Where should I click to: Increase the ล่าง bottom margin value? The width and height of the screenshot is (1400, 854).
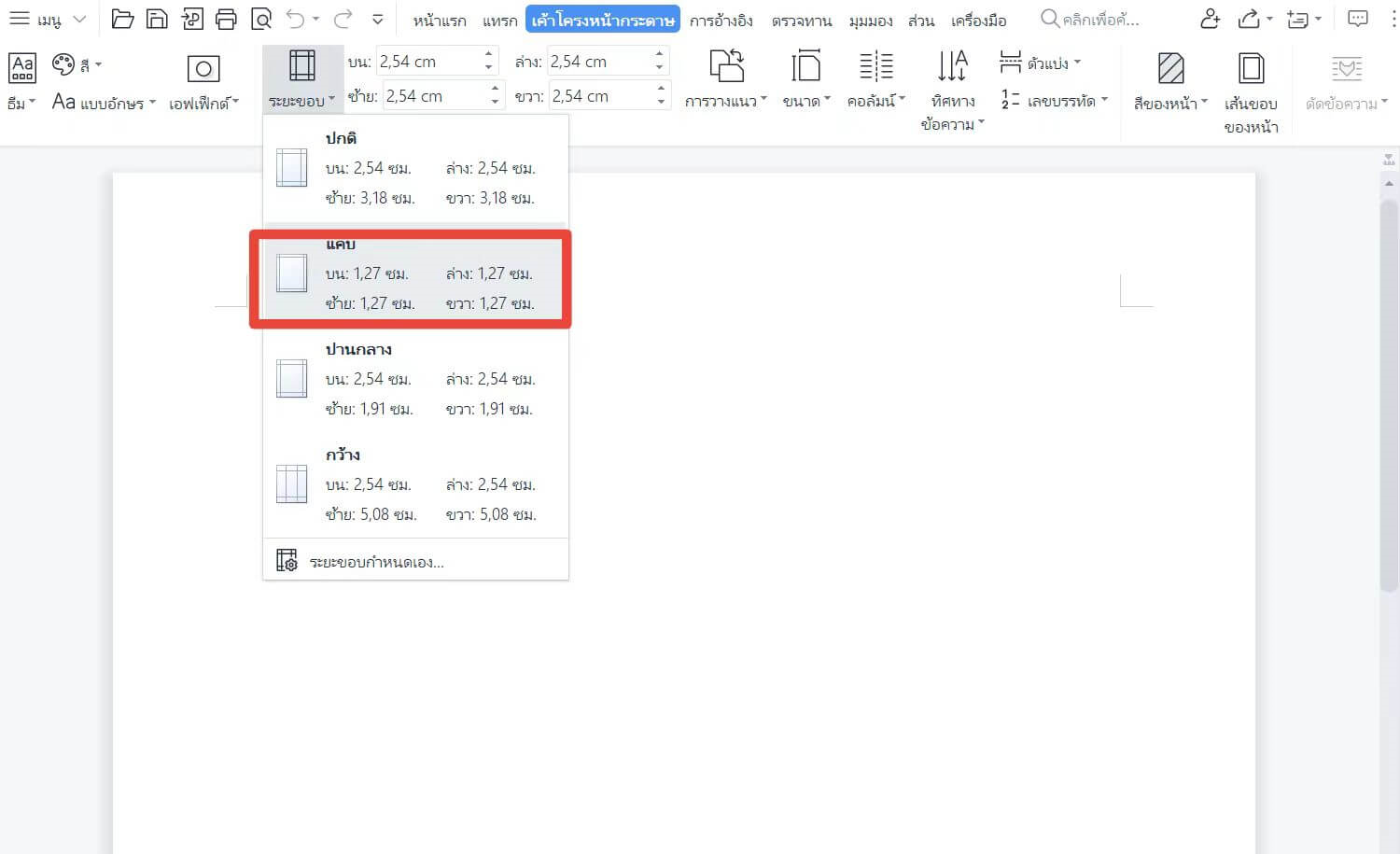coord(661,55)
